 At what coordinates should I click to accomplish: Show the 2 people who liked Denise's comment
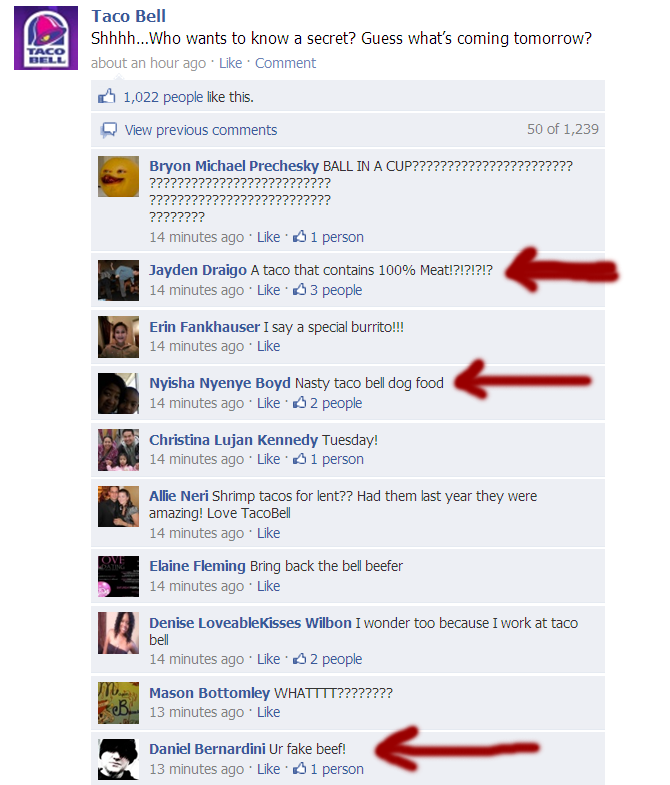tap(336, 659)
